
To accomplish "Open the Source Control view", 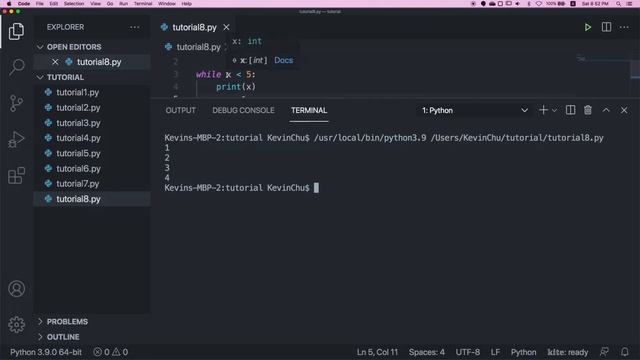I will point(16,103).
